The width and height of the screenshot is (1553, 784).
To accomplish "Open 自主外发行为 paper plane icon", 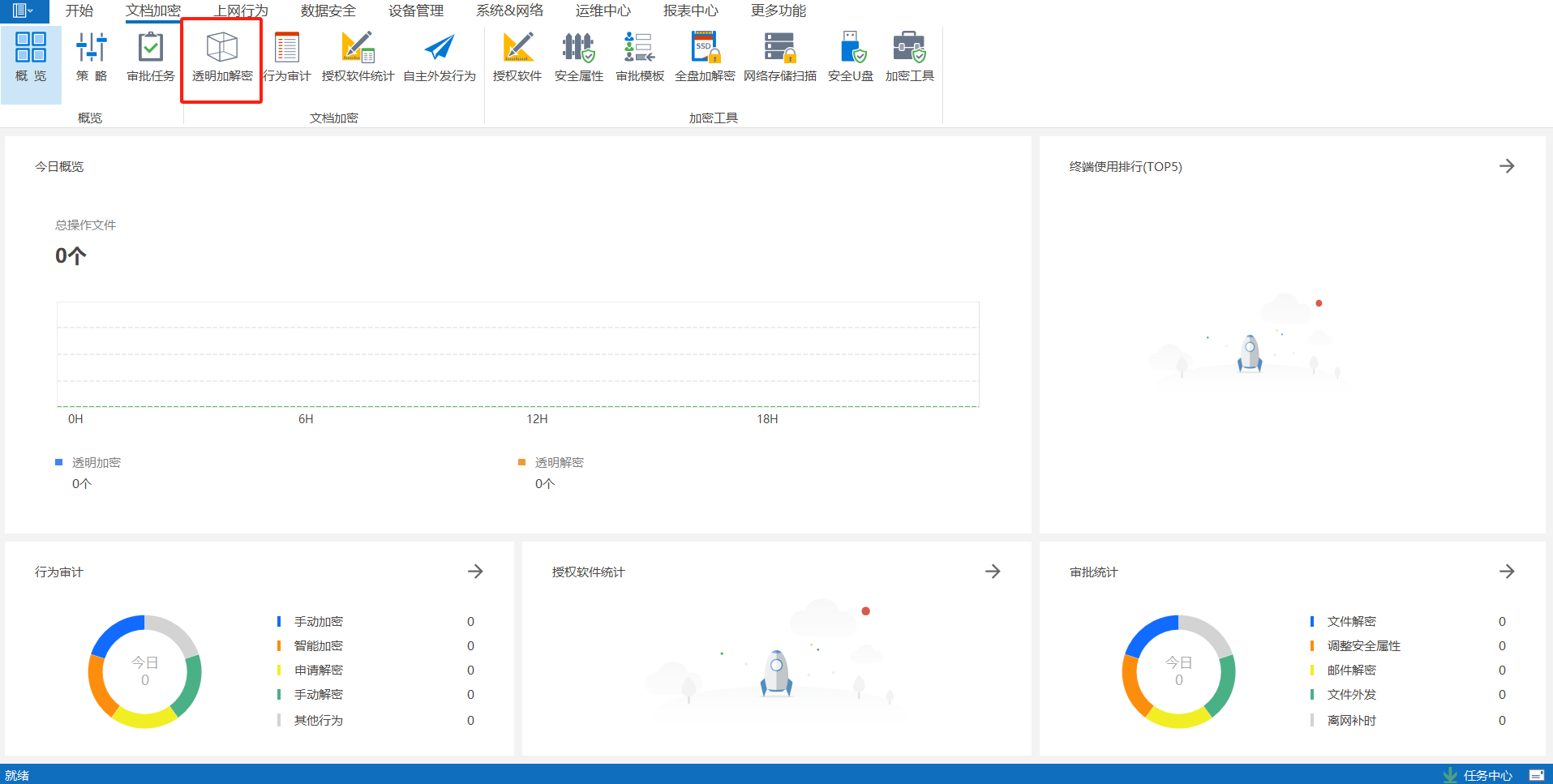I will [x=440, y=58].
